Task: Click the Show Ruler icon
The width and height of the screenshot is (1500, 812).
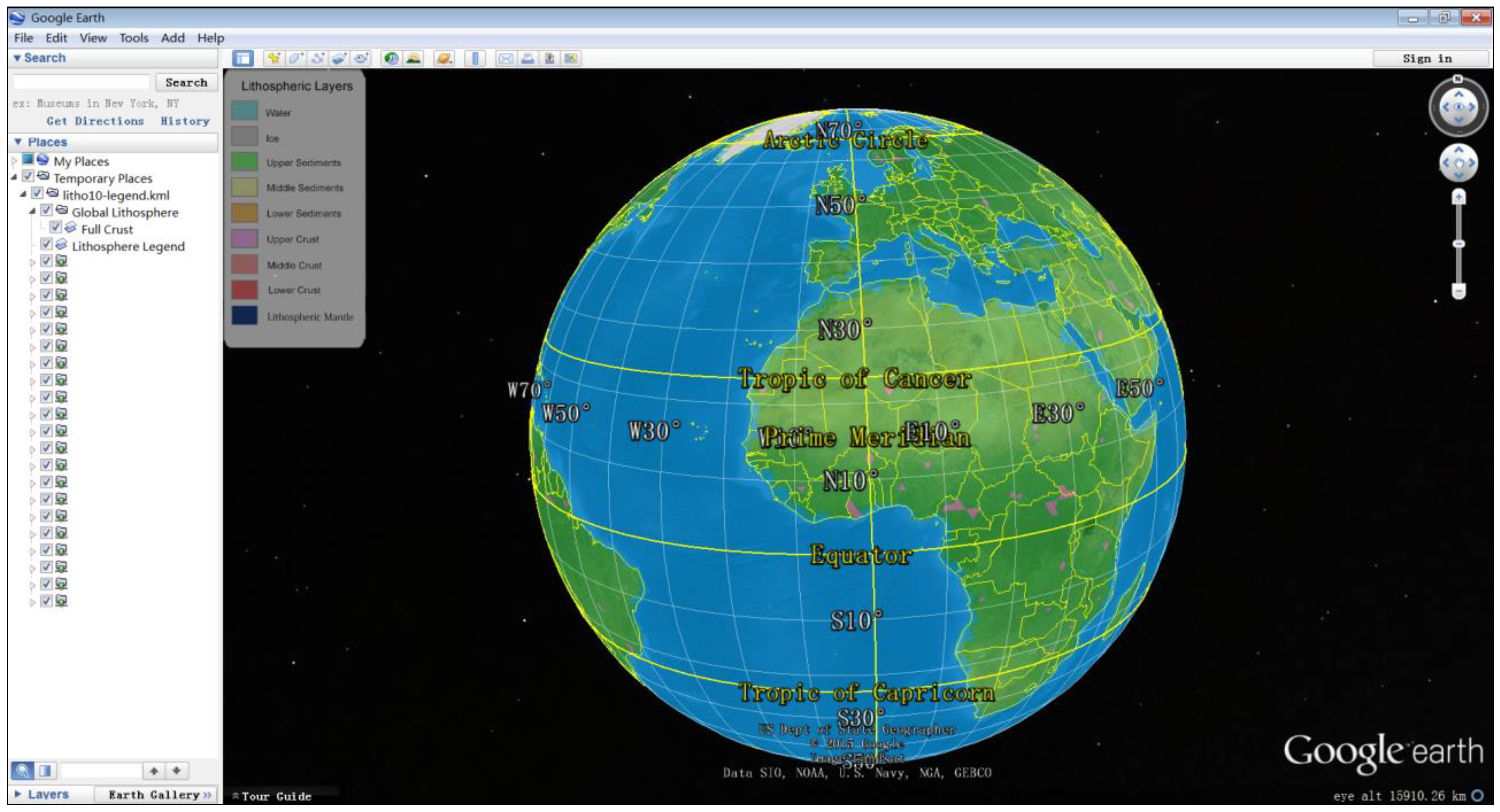Action: 476,58
